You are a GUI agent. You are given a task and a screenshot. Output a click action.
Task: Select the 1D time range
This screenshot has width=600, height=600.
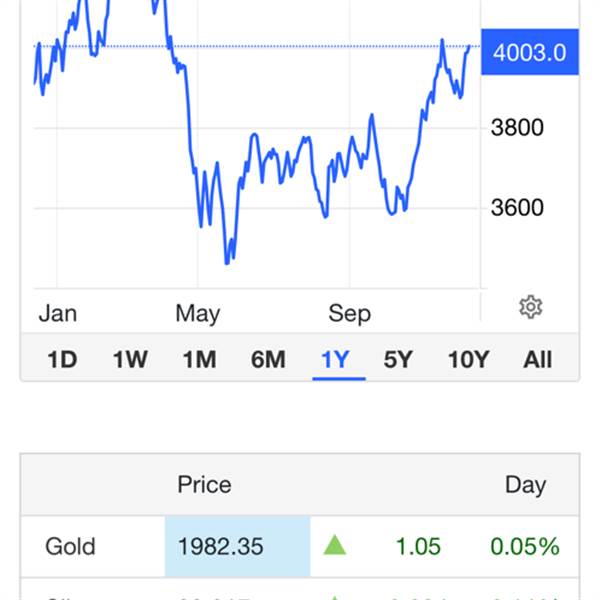[62, 359]
